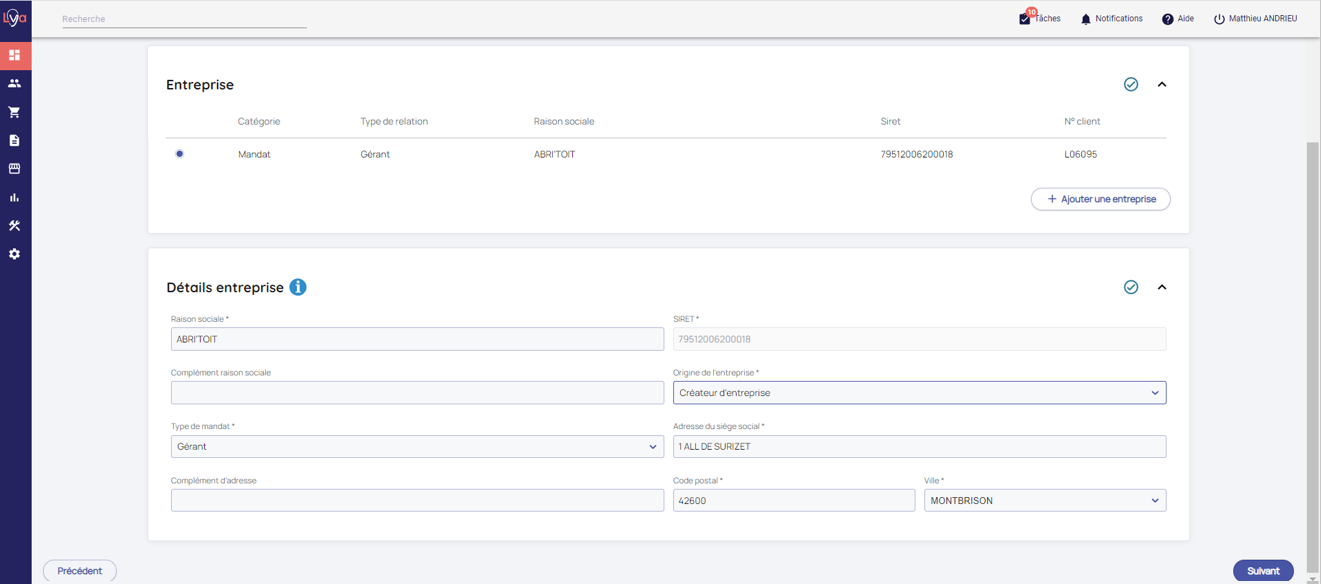Open the dashboard icon in sidebar
The image size is (1321, 584).
pos(14,55)
